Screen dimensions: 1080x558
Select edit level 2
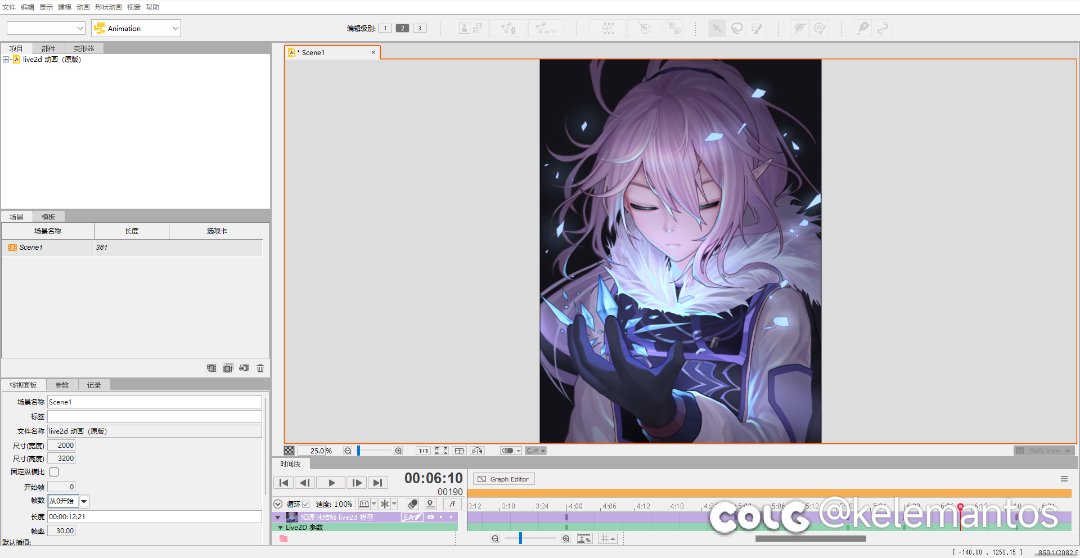[x=402, y=28]
